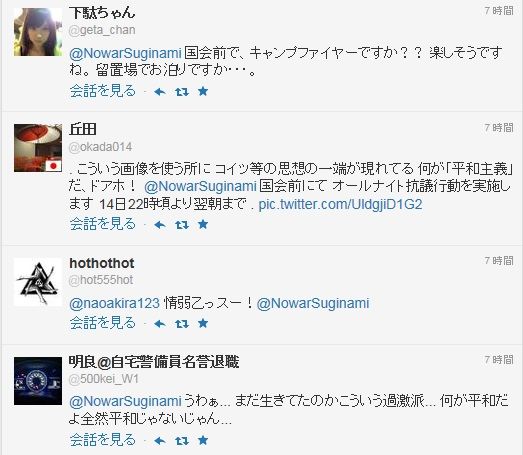This screenshot has width=523, height=455.
Task: Reply to okada014's tweet
Action: coord(160,225)
